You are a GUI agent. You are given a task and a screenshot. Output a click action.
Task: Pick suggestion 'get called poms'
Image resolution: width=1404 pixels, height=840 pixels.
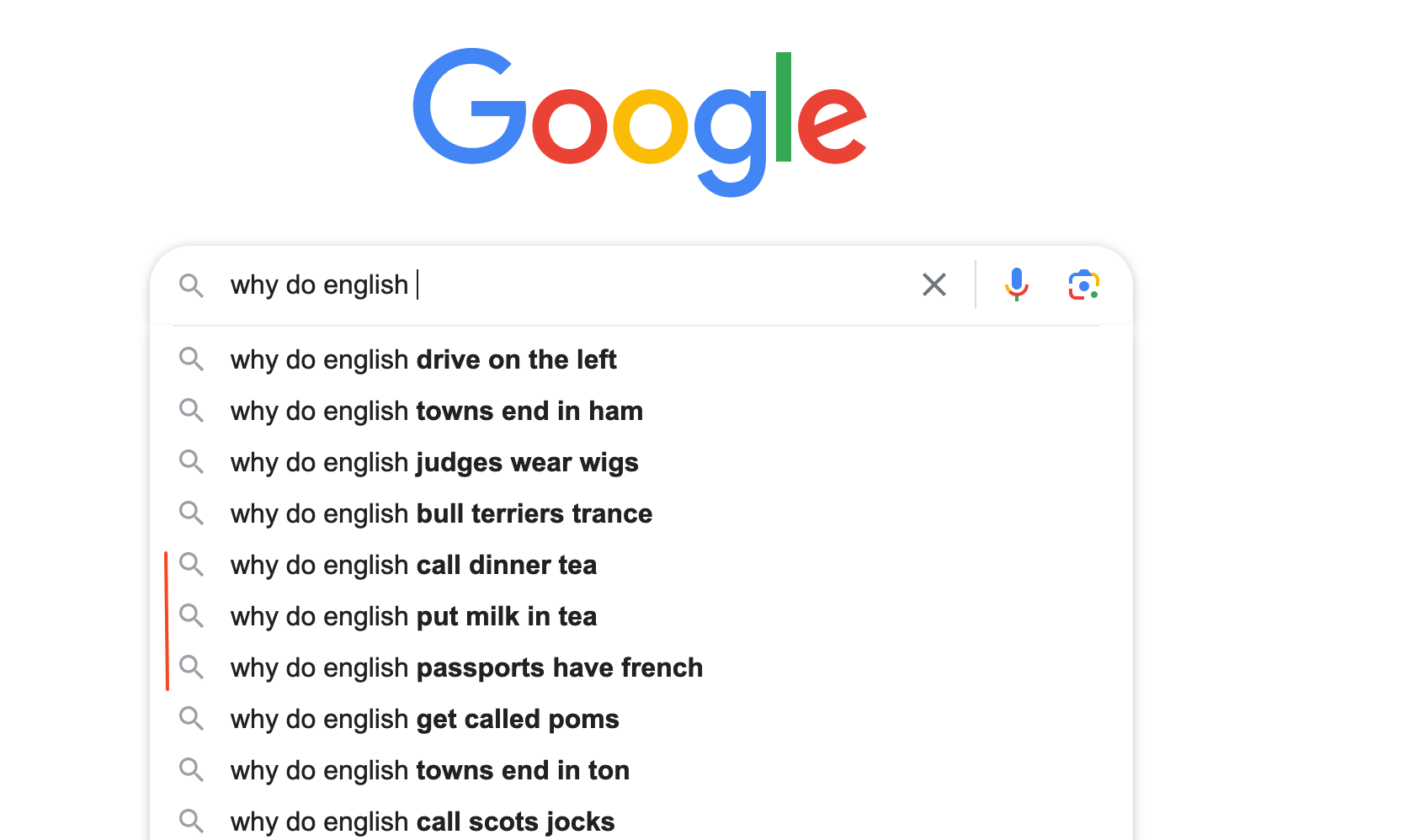click(x=641, y=719)
